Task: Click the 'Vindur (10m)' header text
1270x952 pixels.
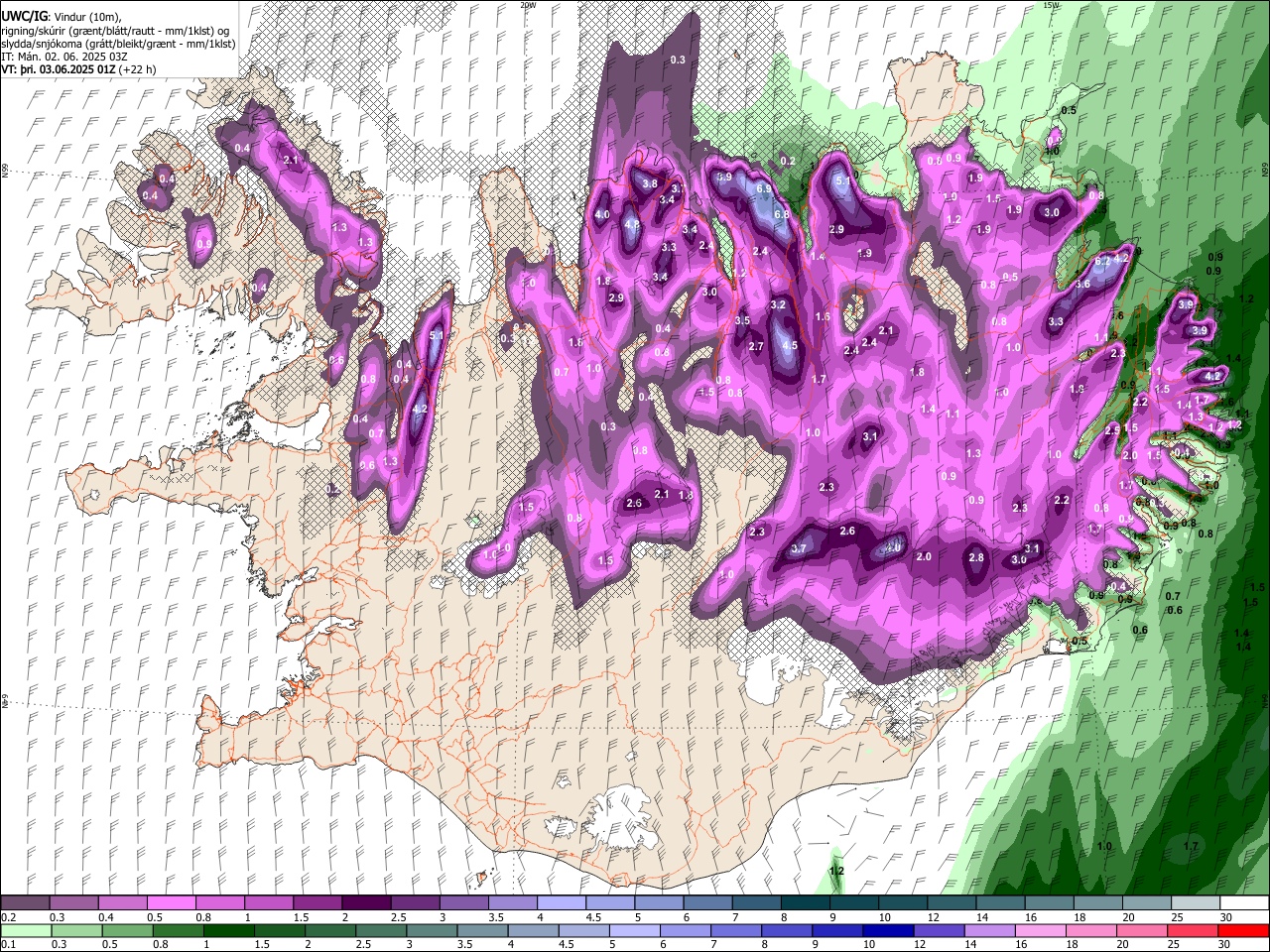Action: tap(86, 17)
